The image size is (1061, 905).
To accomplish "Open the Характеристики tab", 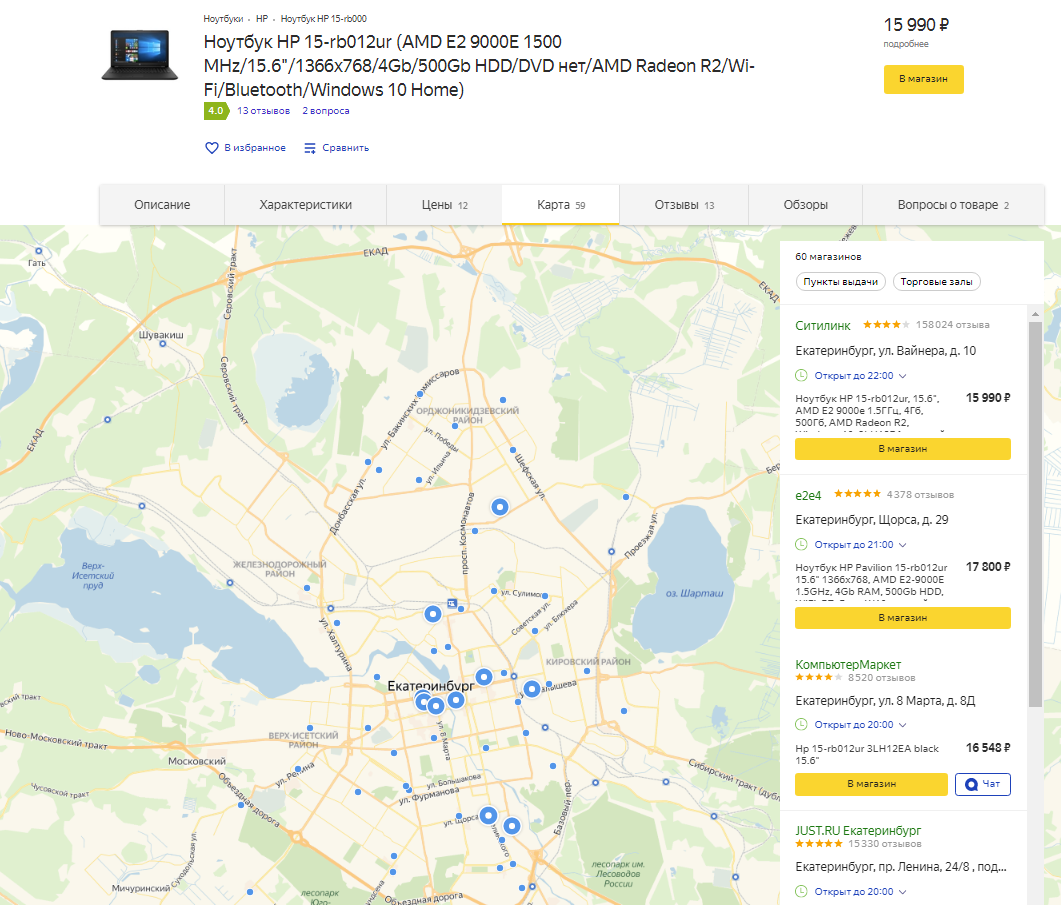I will [x=305, y=204].
